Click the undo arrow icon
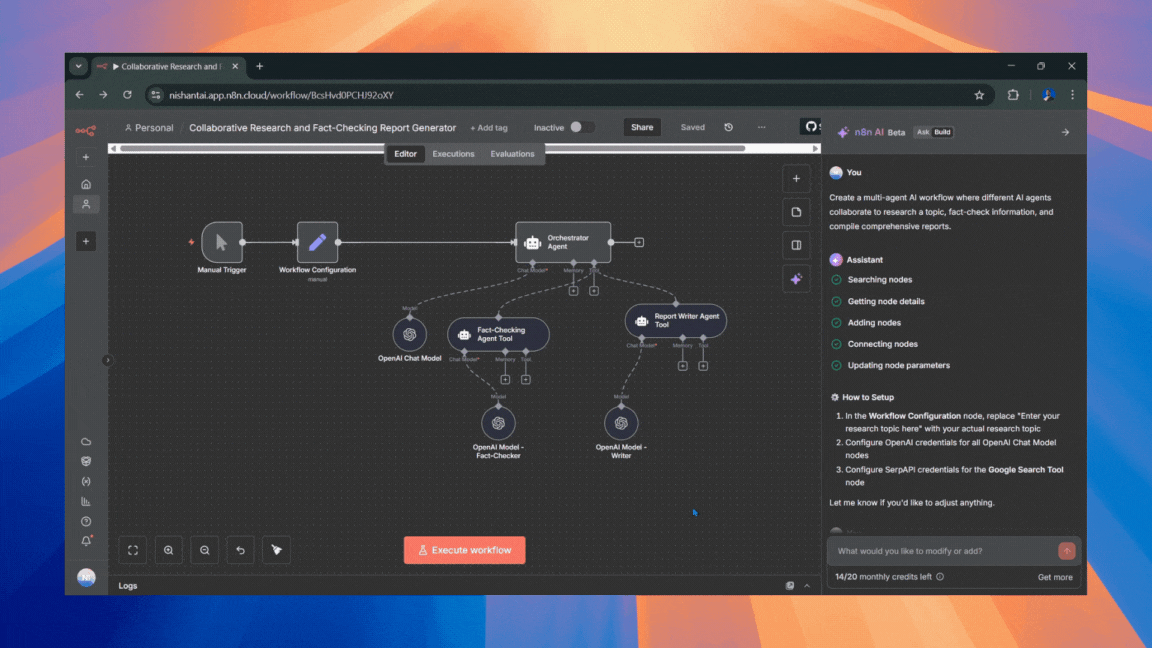Screen dimensions: 1152x648 tap(240, 550)
